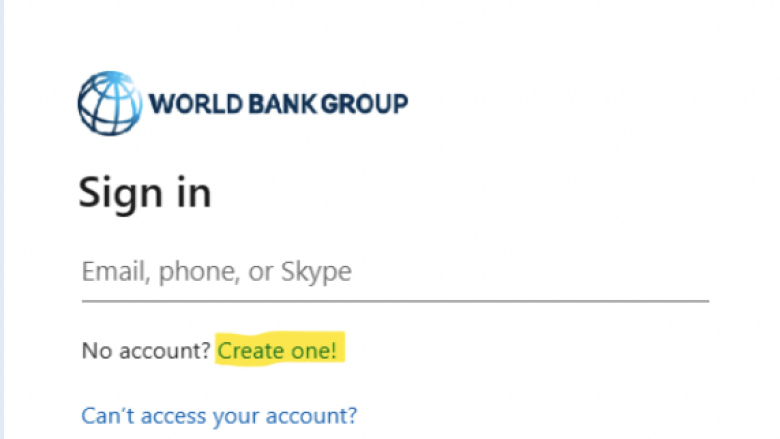Select the word BANK in the logo
Viewport: 780px width, 439px height.
(x=282, y=104)
